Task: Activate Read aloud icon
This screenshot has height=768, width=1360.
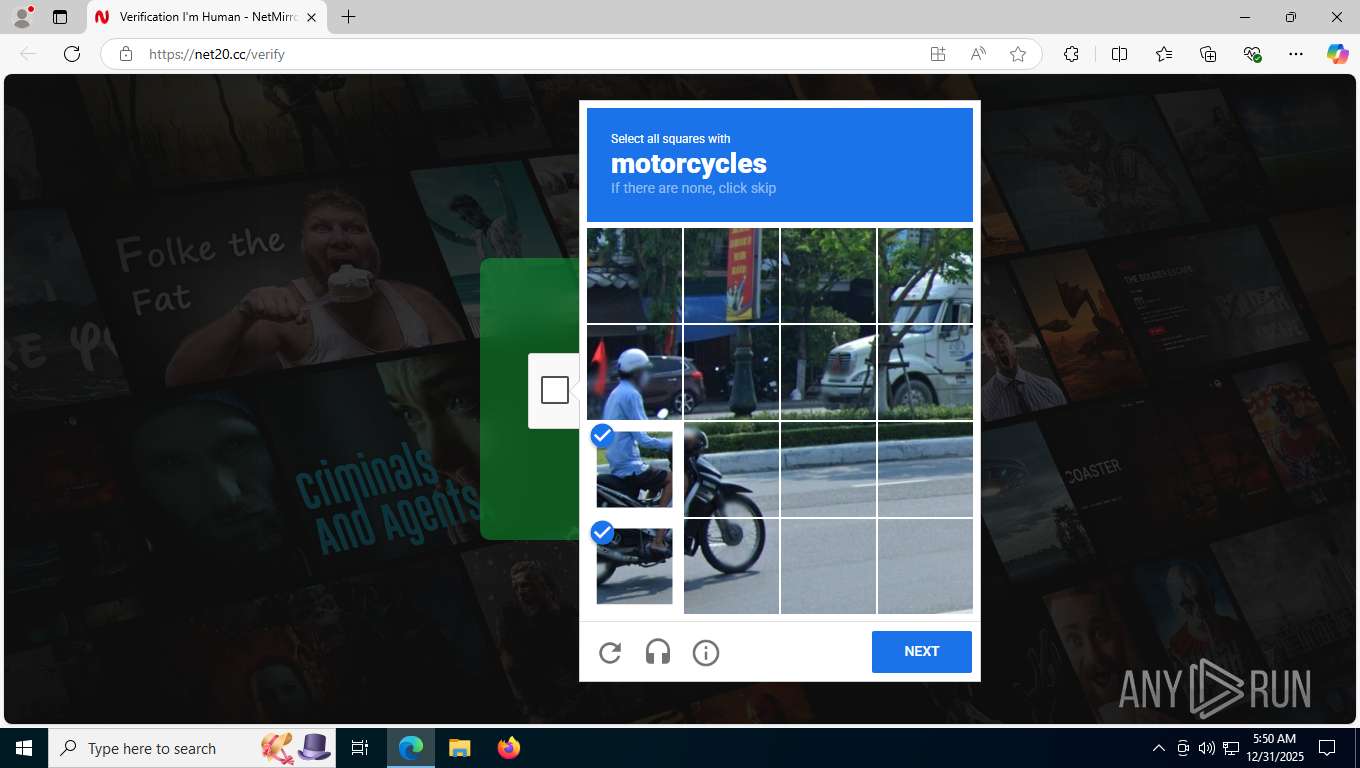Action: point(978,54)
